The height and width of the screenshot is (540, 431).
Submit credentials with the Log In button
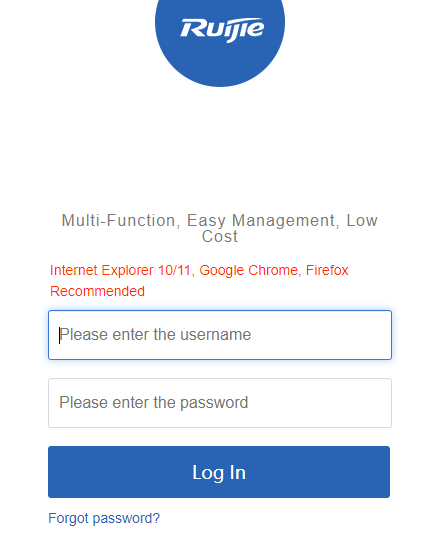(219, 472)
